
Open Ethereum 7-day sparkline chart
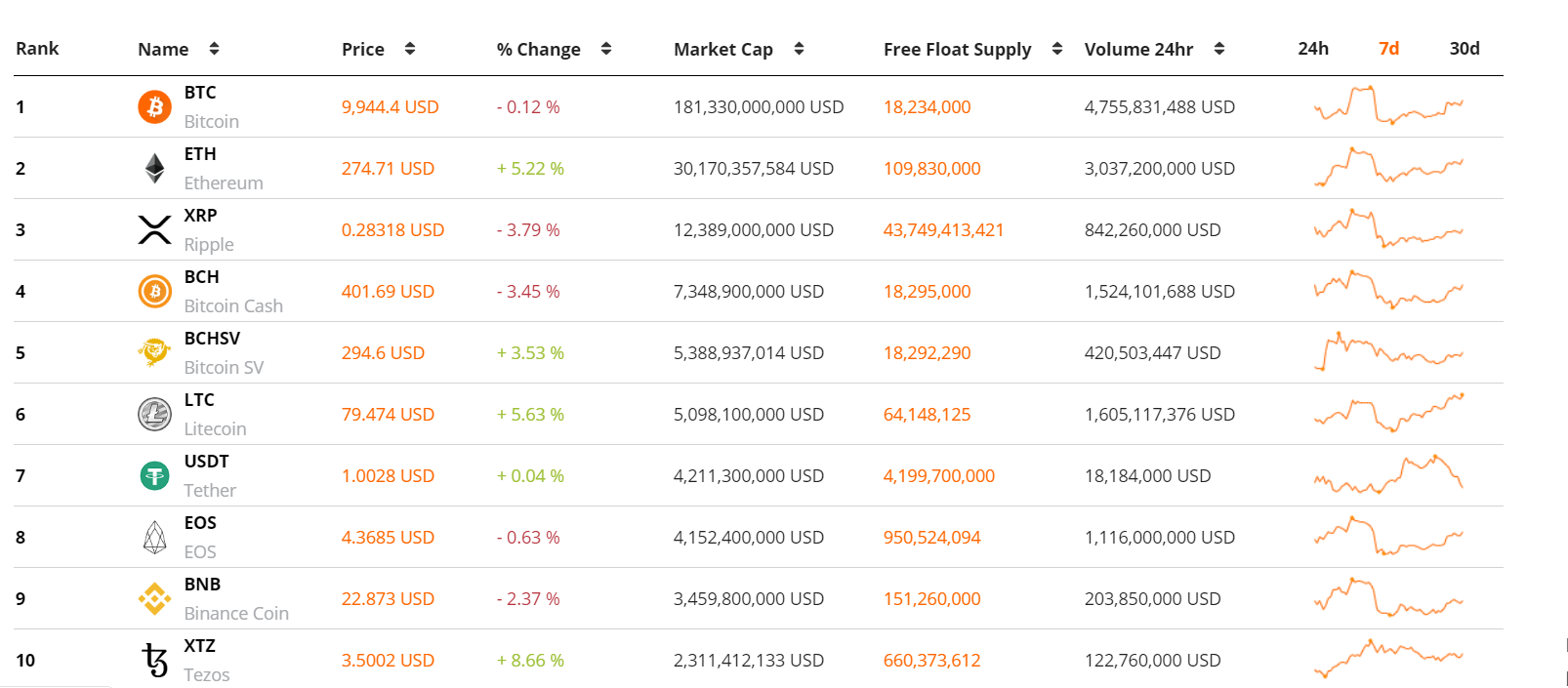[x=1388, y=167]
